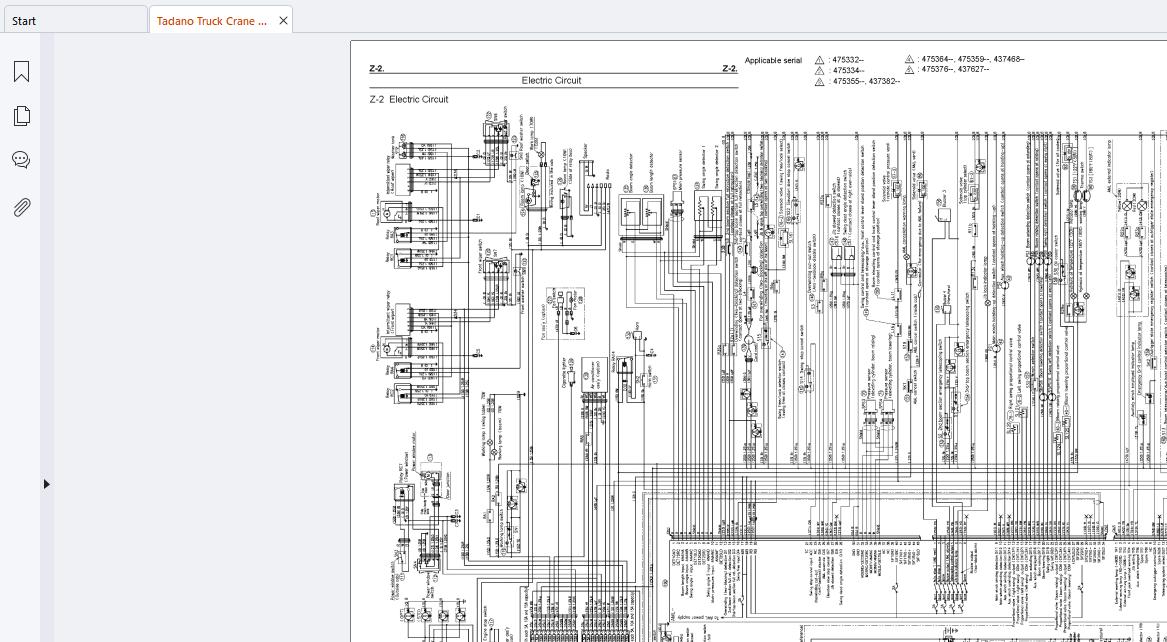
Task: Open the bookmarks panel in the sidebar
Action: coord(21,71)
